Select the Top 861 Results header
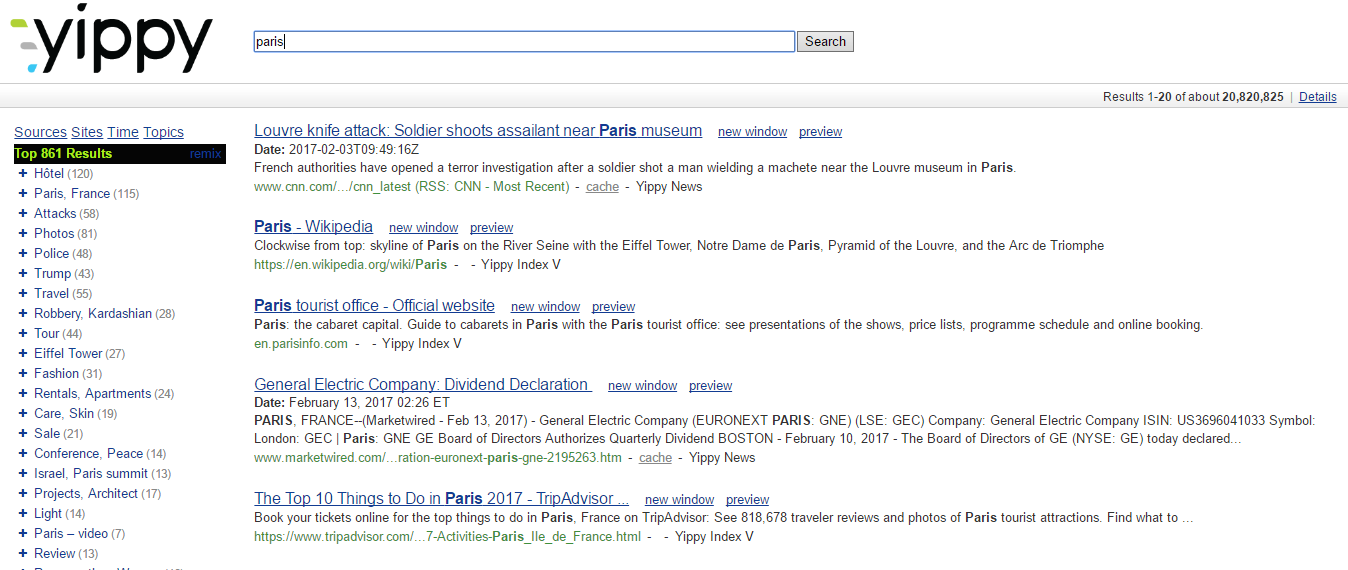1348x570 pixels. click(63, 154)
